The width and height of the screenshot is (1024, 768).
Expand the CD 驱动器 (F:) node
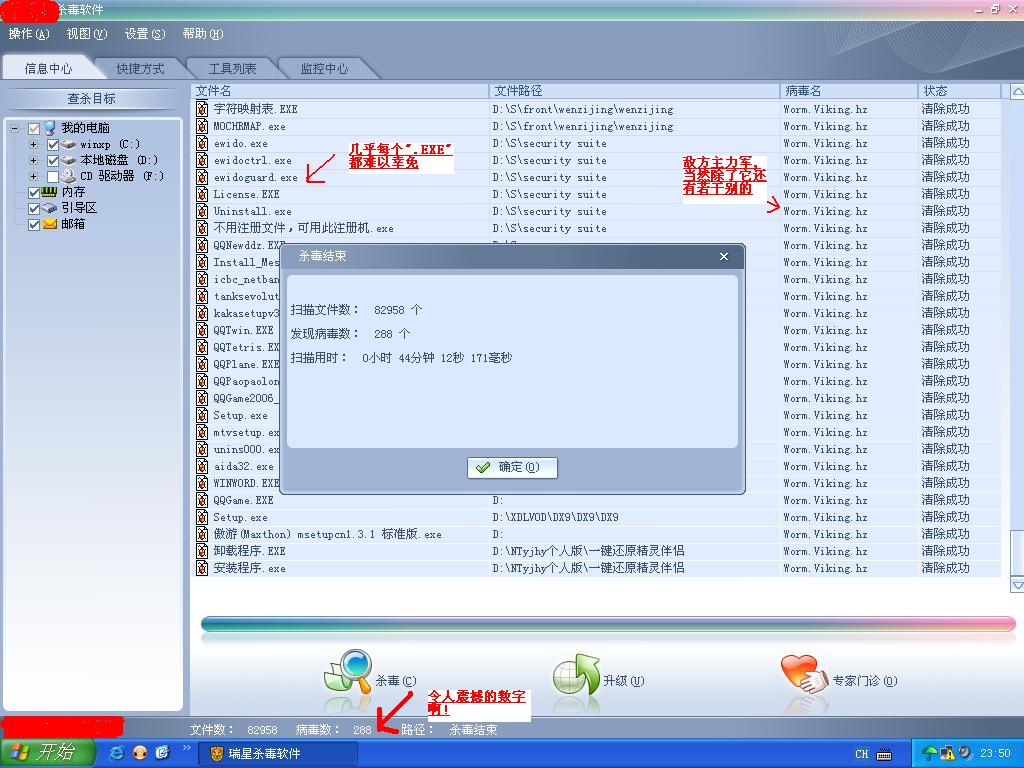click(x=33, y=176)
